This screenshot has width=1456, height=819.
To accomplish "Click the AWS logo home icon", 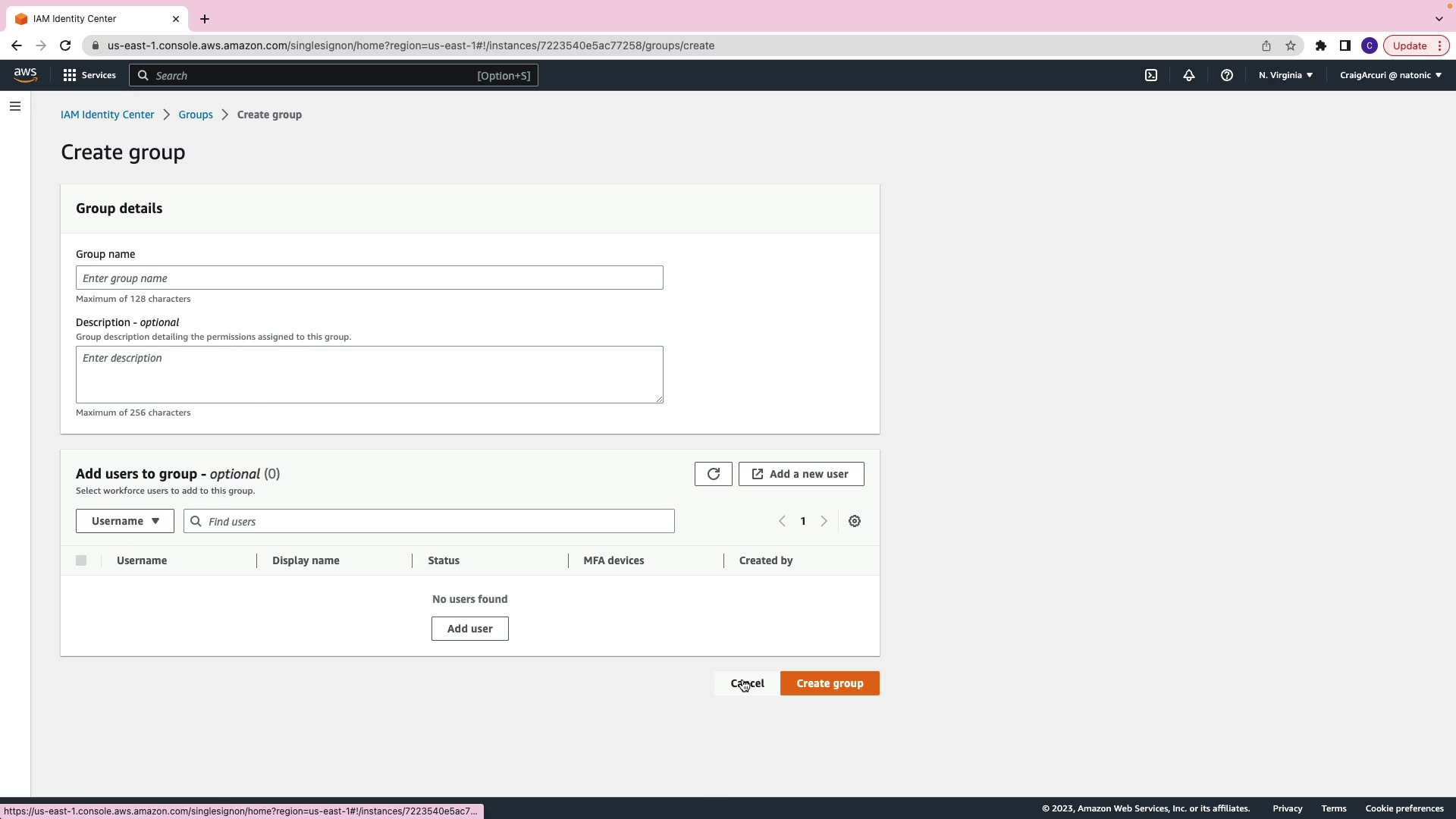I will 25,74.
